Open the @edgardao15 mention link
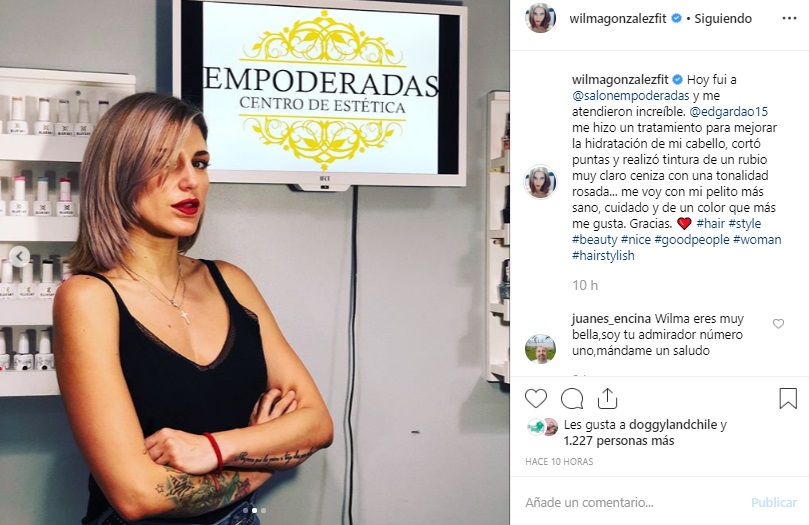 coord(729,111)
